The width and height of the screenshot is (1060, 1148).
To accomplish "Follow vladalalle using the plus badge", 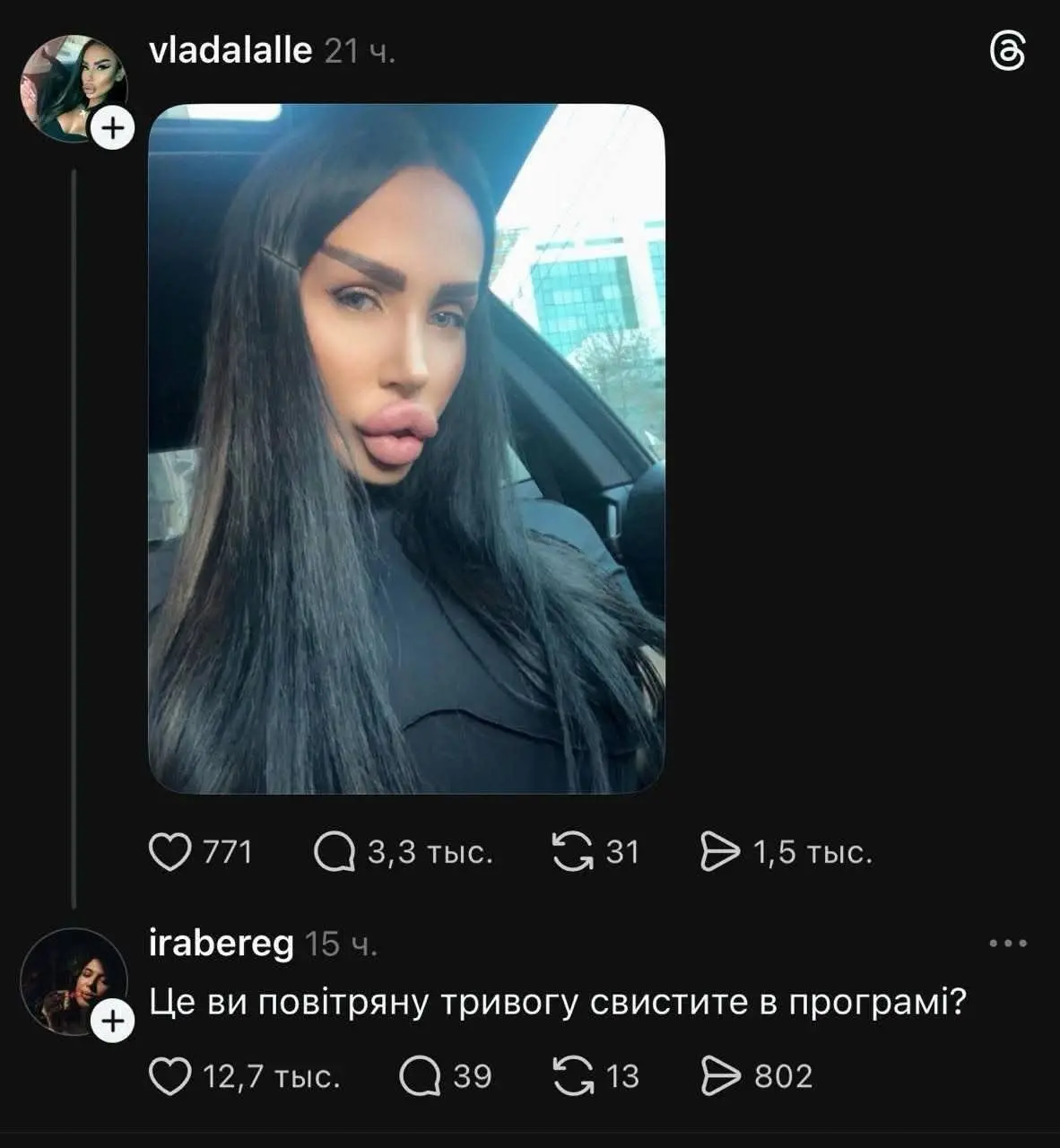I will [x=112, y=128].
